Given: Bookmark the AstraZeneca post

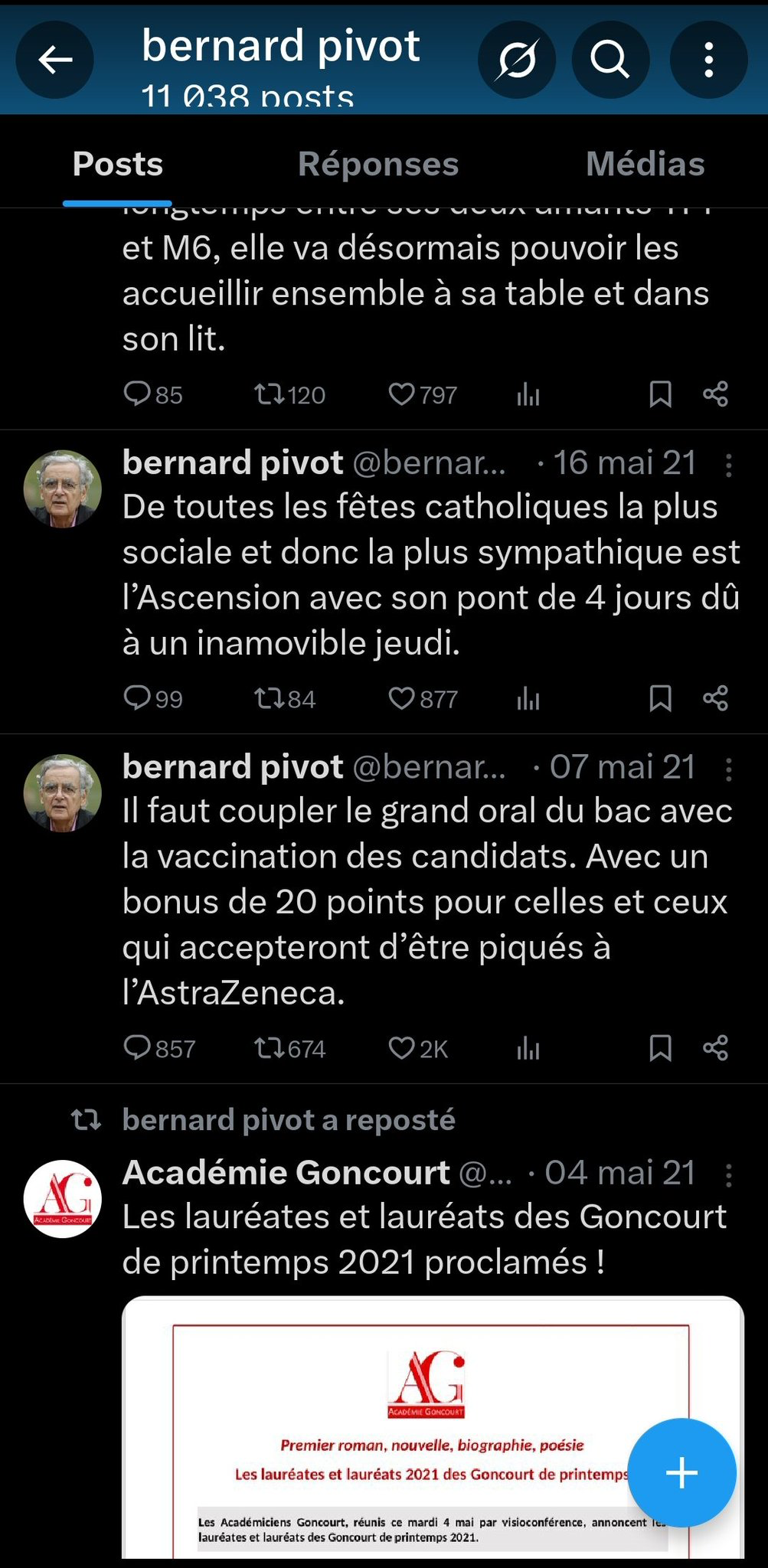Looking at the screenshot, I should (660, 1048).
